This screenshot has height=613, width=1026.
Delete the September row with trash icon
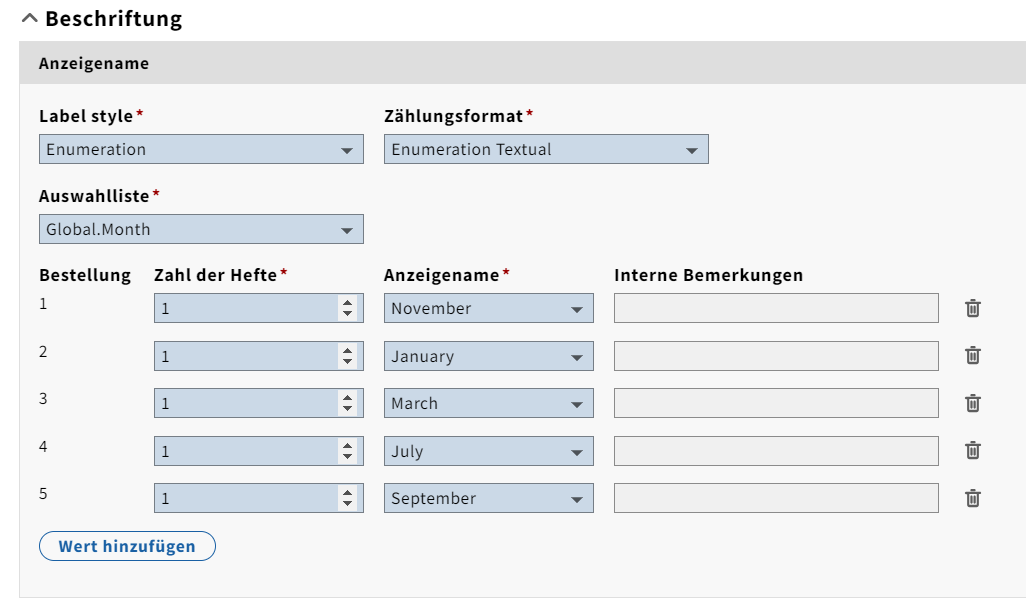[972, 498]
